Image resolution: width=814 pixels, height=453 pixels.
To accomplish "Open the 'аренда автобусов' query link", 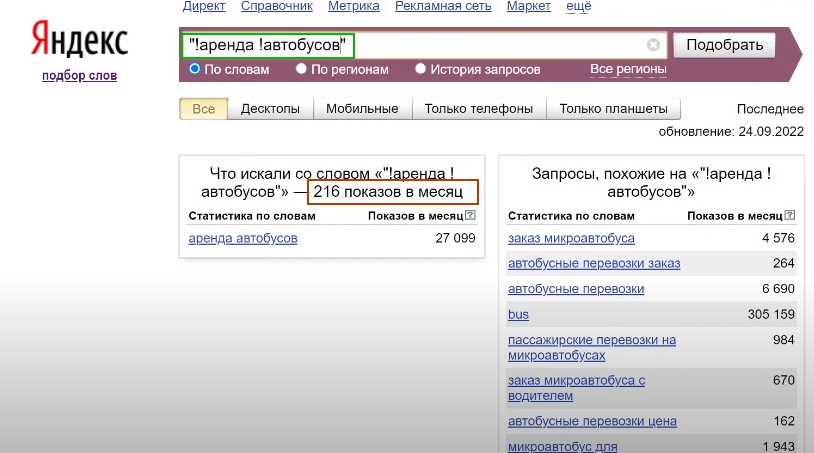I will [243, 238].
